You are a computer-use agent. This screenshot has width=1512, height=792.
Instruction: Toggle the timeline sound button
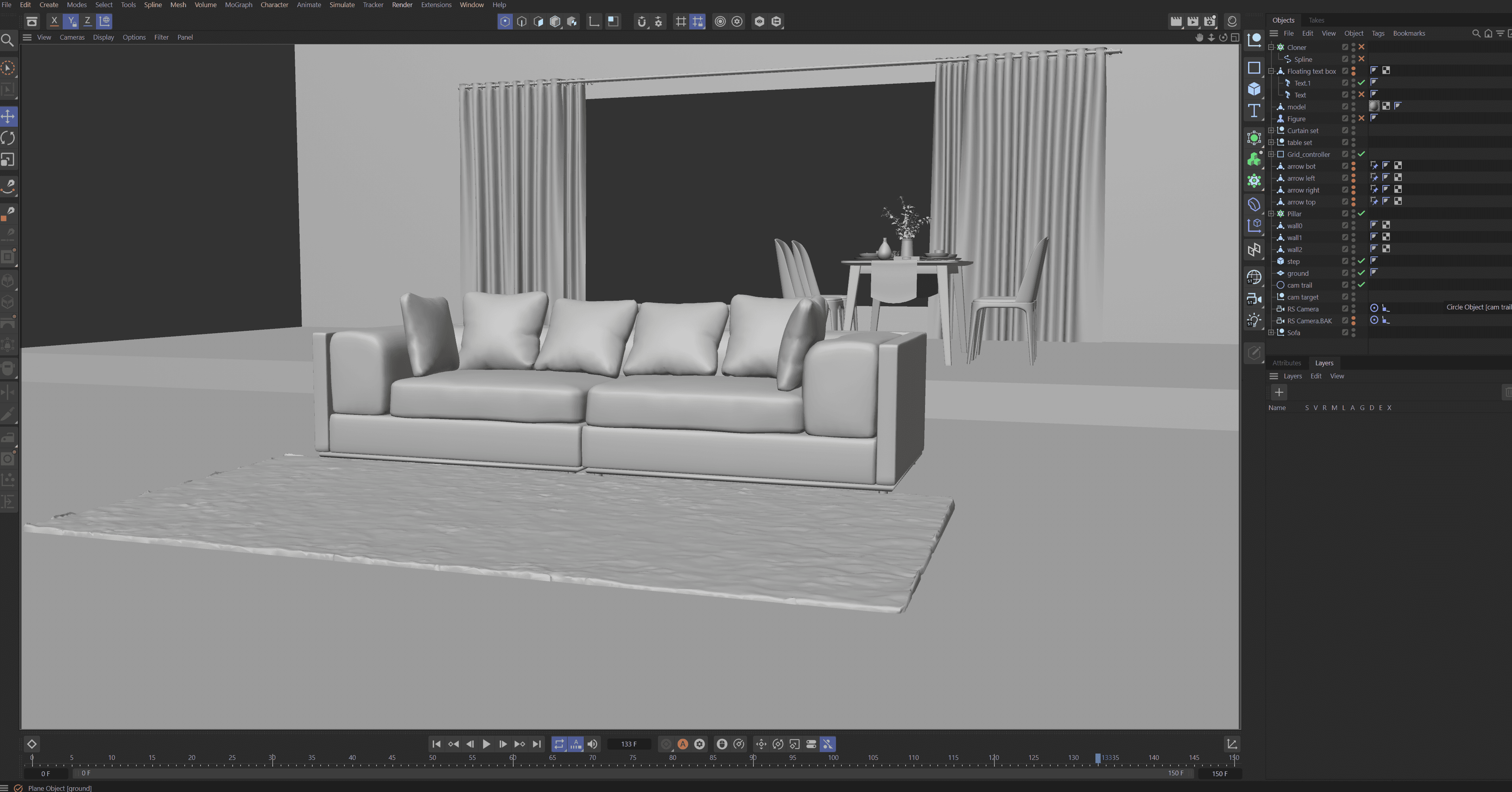click(592, 744)
